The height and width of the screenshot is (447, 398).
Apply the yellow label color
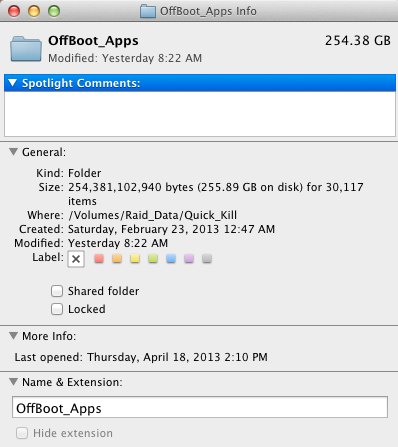(135, 259)
